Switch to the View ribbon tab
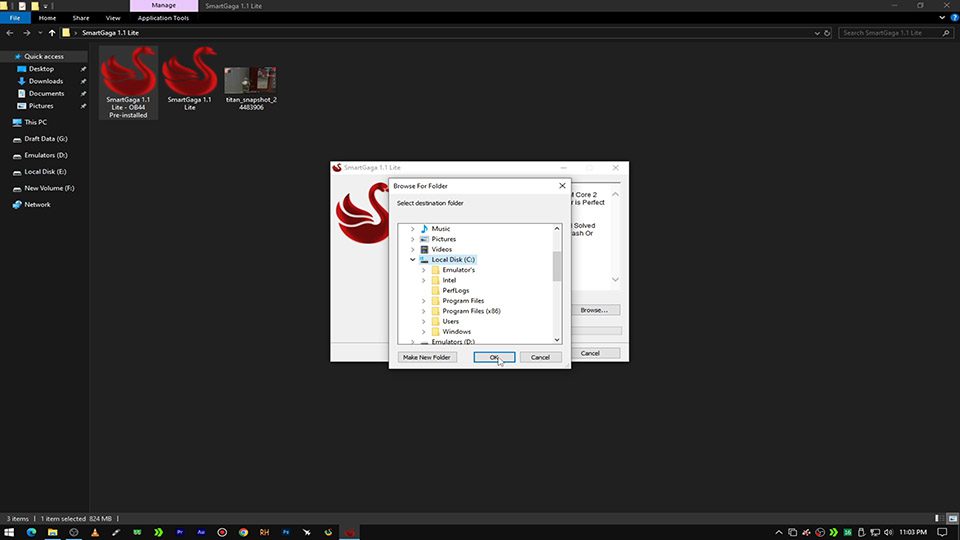The width and height of the screenshot is (960, 540). point(113,18)
